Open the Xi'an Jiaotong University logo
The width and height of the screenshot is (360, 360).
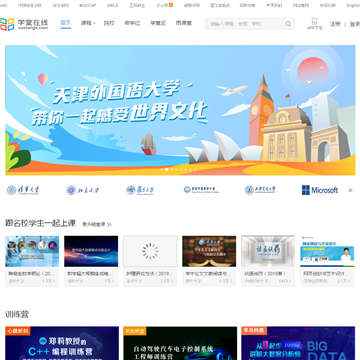pos(260,190)
